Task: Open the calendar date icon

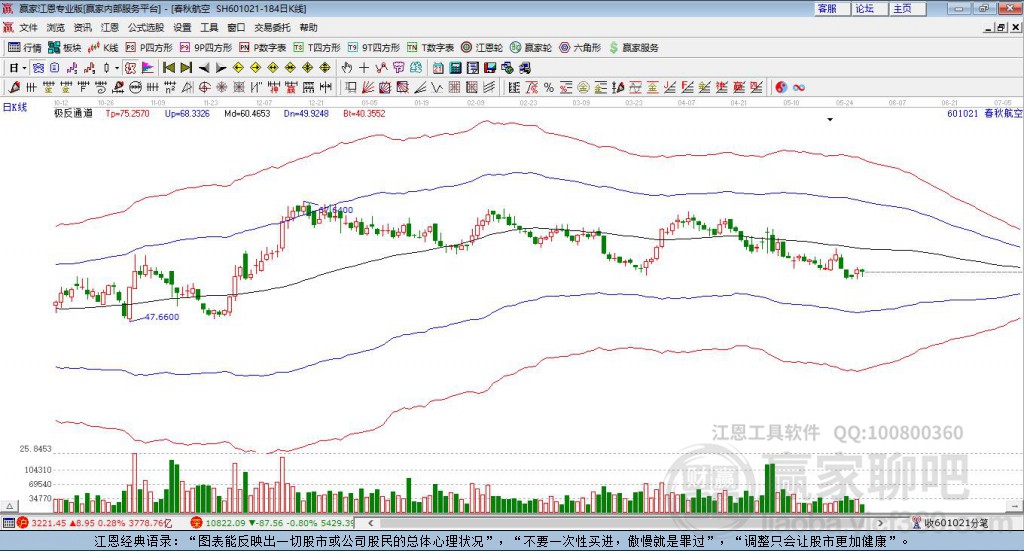Action: pos(438,68)
